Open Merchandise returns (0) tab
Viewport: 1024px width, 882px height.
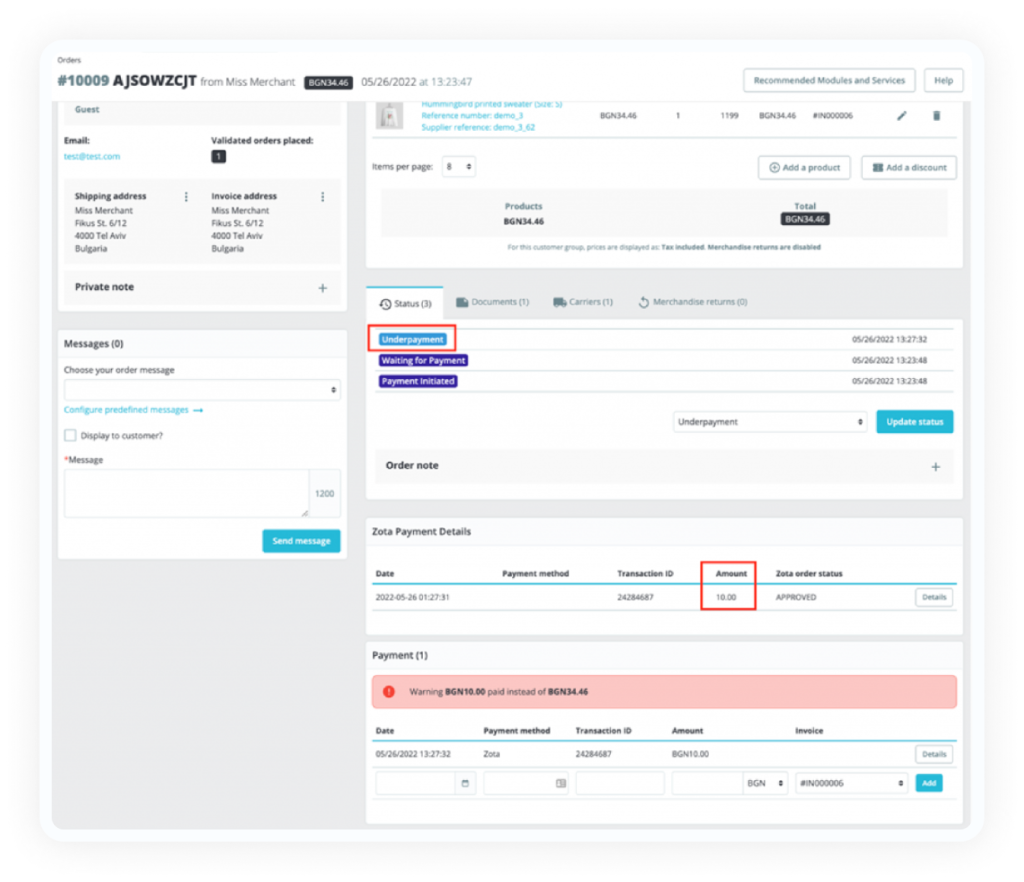click(692, 302)
